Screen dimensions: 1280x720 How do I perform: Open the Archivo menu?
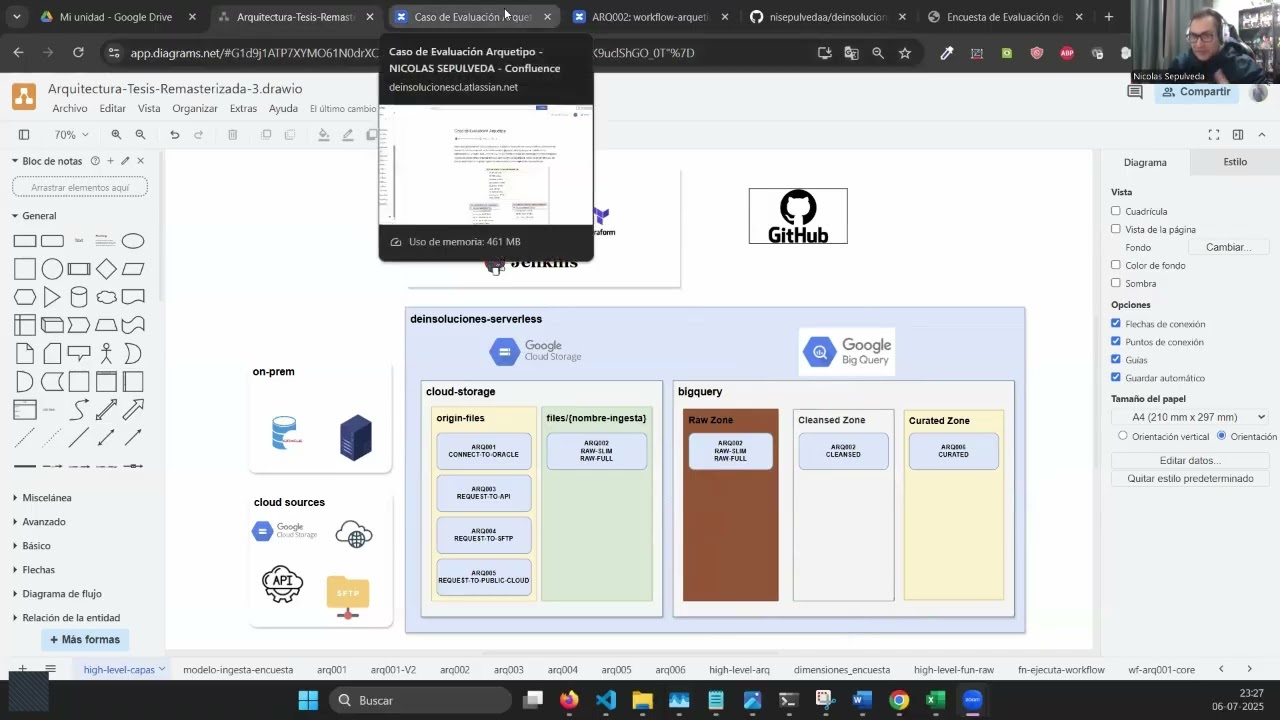coord(70,108)
